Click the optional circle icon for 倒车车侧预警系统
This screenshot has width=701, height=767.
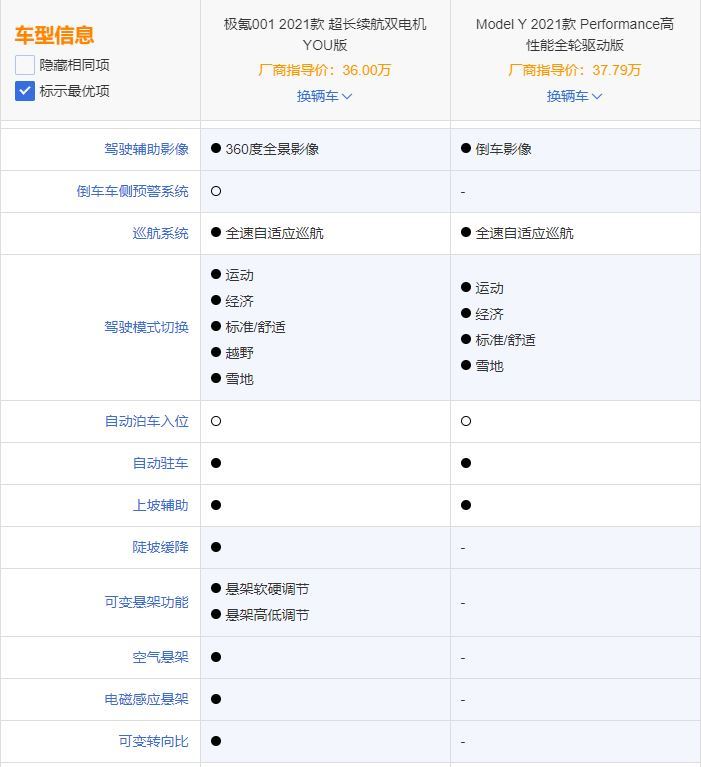tap(216, 191)
